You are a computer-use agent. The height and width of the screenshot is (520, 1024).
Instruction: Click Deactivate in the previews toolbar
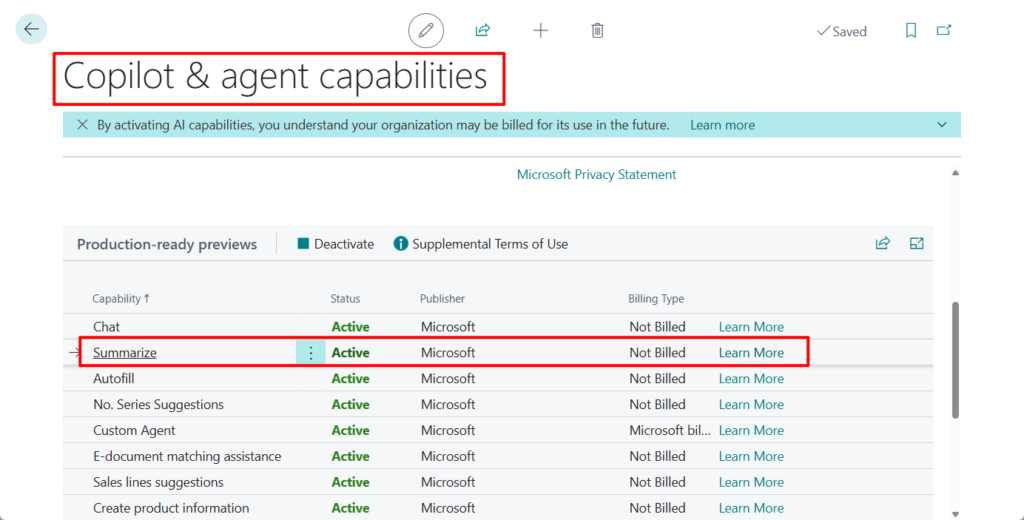(335, 244)
